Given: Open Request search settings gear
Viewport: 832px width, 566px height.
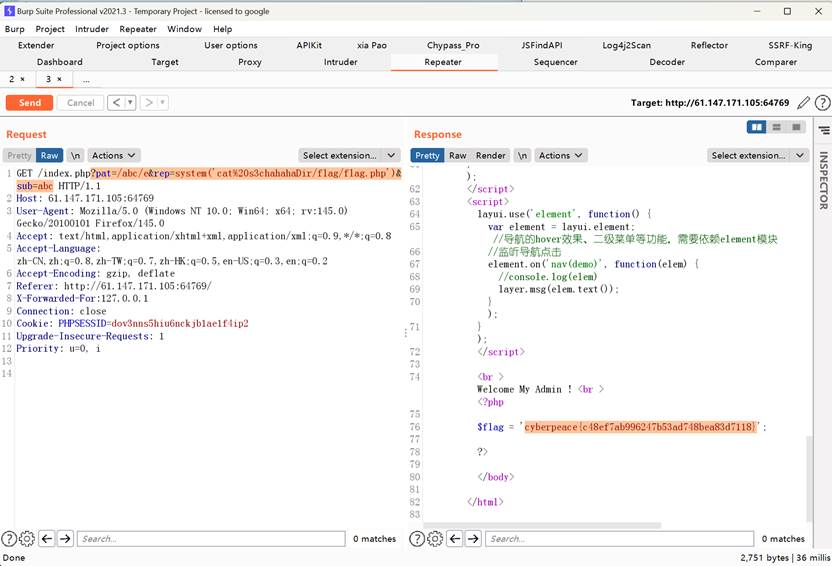Looking at the screenshot, I should pyautogui.click(x=27, y=539).
